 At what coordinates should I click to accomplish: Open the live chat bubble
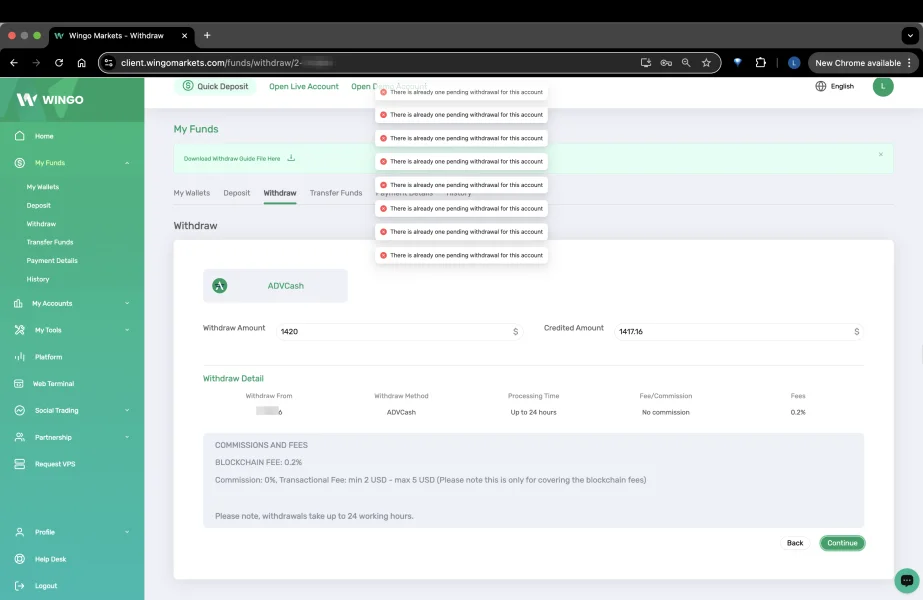pyautogui.click(x=907, y=581)
